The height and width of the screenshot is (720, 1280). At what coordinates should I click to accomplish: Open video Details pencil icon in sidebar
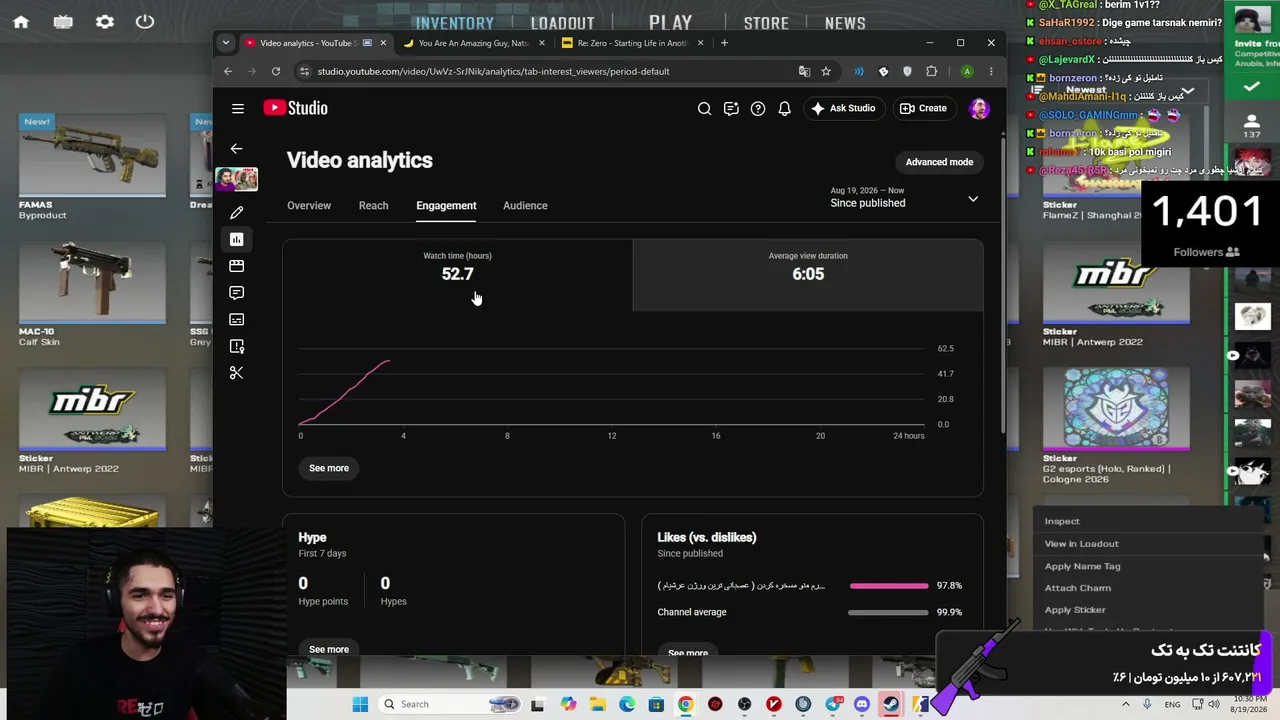point(236,212)
